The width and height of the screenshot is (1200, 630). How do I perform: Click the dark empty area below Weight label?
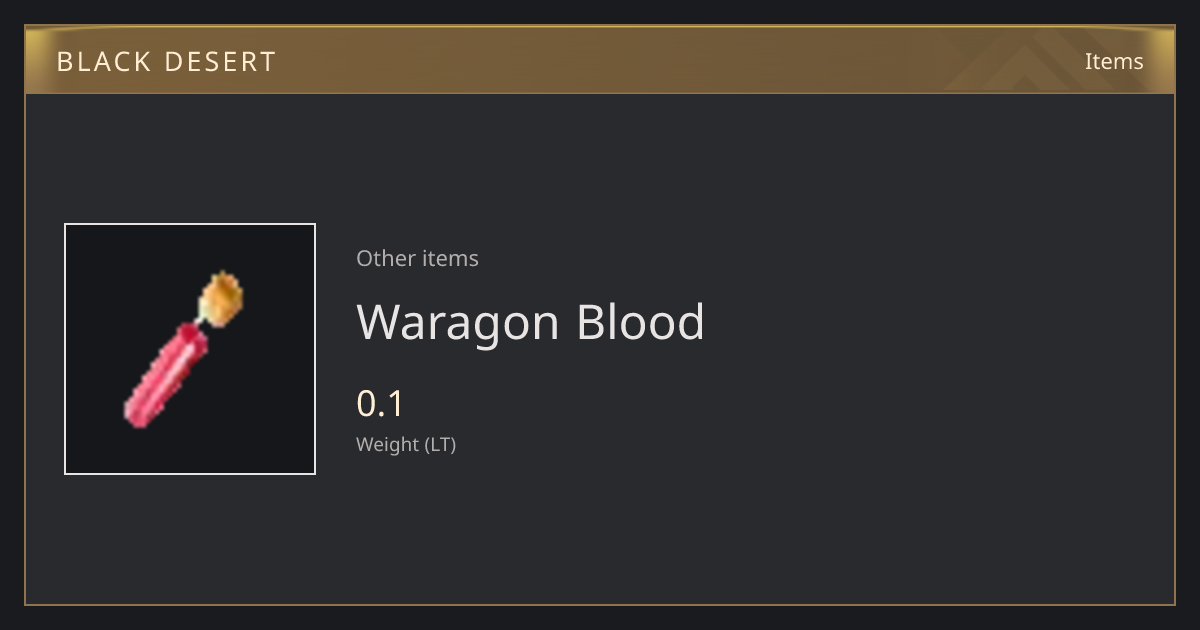point(600,530)
